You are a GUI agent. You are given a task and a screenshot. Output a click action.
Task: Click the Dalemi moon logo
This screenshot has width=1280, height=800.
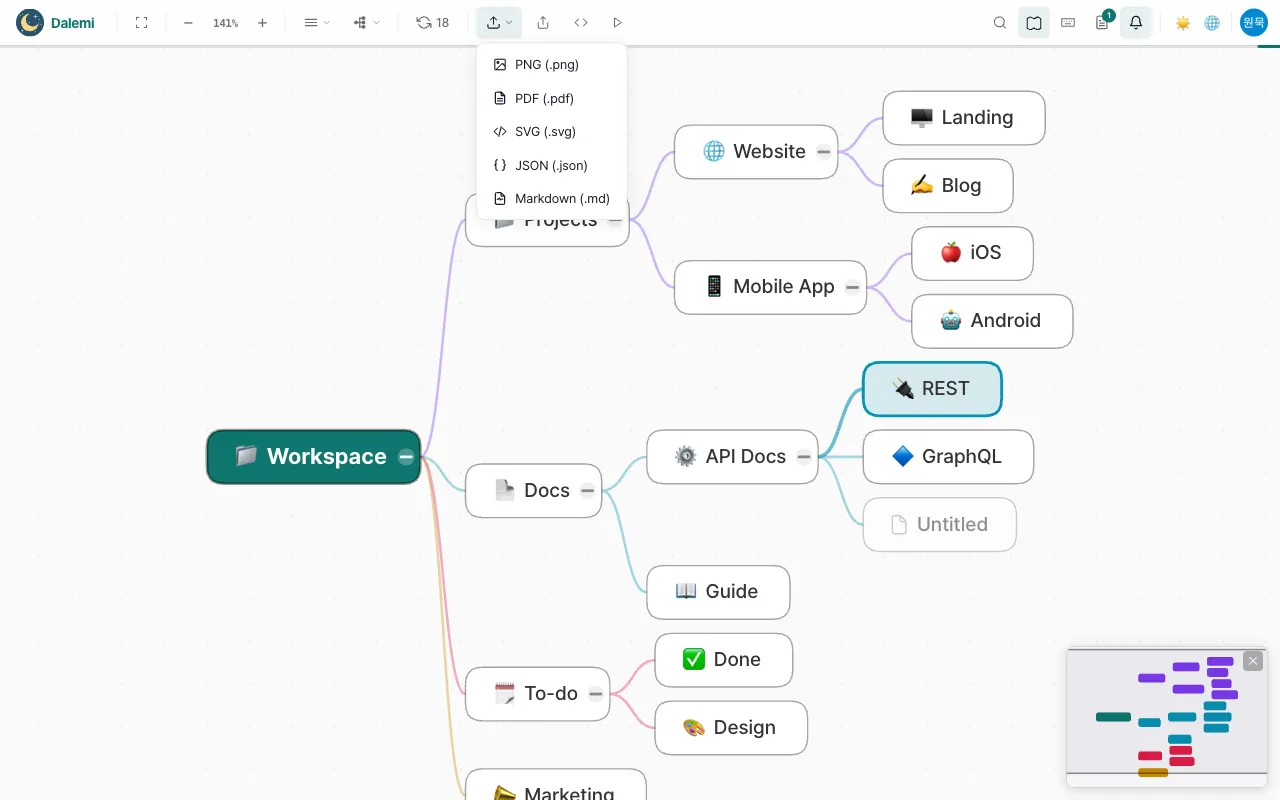(30, 22)
